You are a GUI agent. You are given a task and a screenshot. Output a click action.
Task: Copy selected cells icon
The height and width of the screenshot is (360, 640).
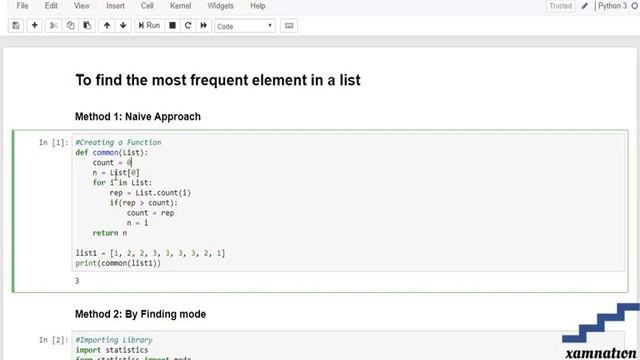tap(70, 26)
